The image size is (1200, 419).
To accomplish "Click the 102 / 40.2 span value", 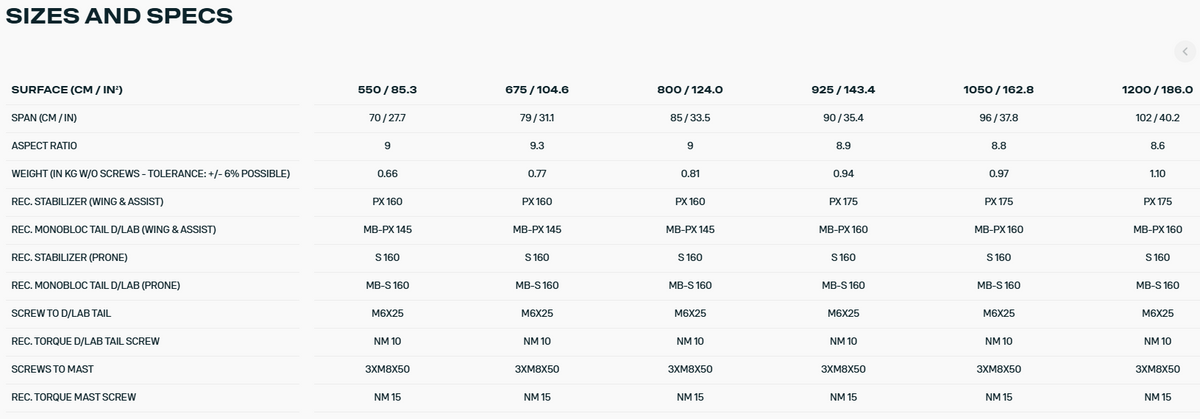I will (x=1157, y=118).
